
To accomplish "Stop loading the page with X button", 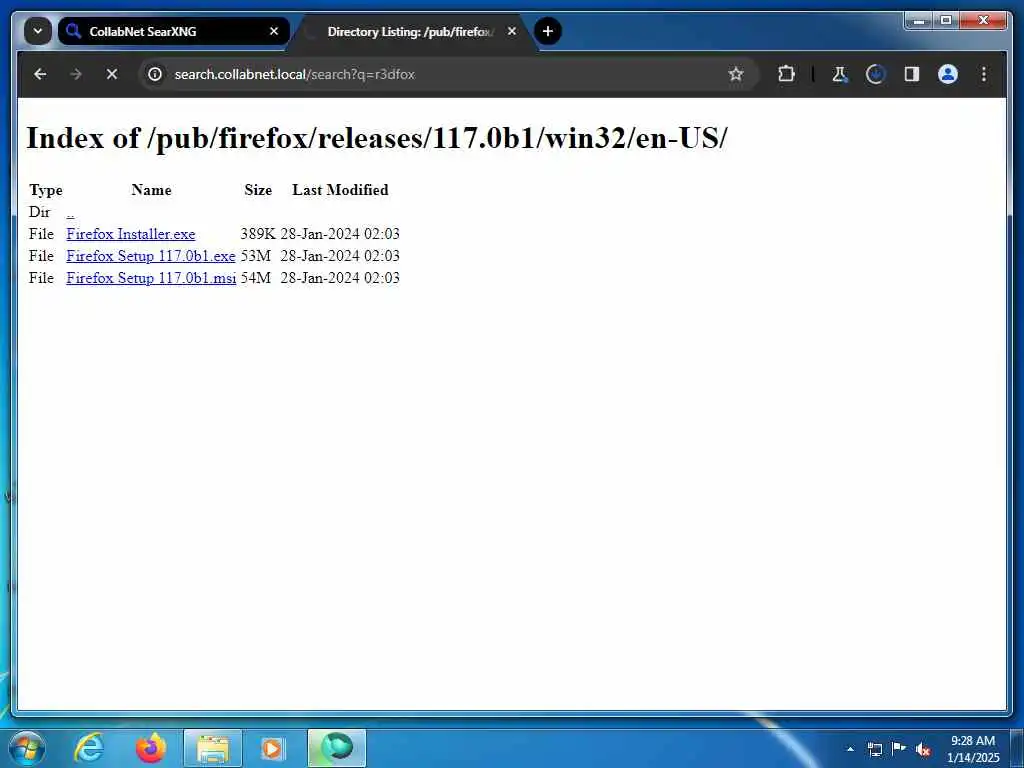I will click(x=112, y=74).
